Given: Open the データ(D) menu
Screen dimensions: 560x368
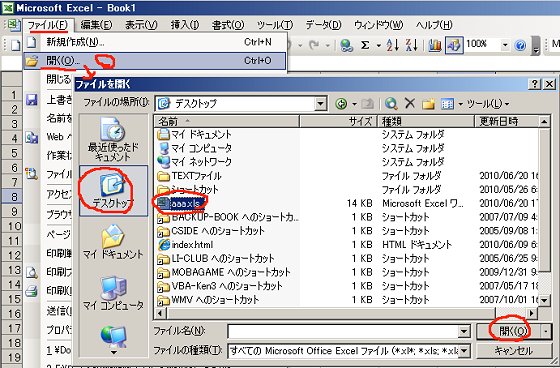Looking at the screenshot, I should coord(323,25).
